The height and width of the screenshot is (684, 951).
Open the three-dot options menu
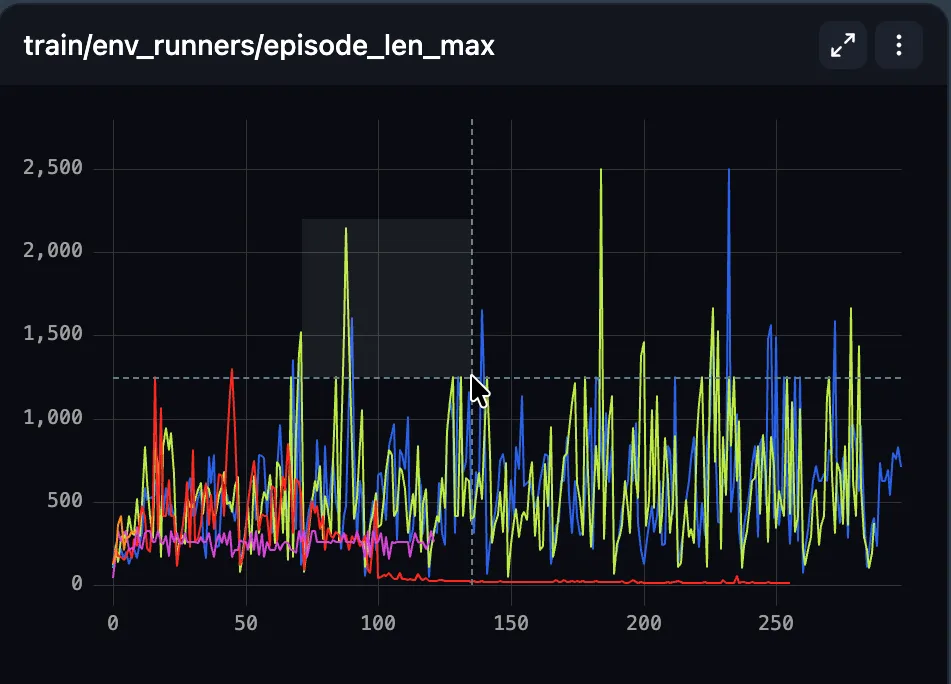899,45
